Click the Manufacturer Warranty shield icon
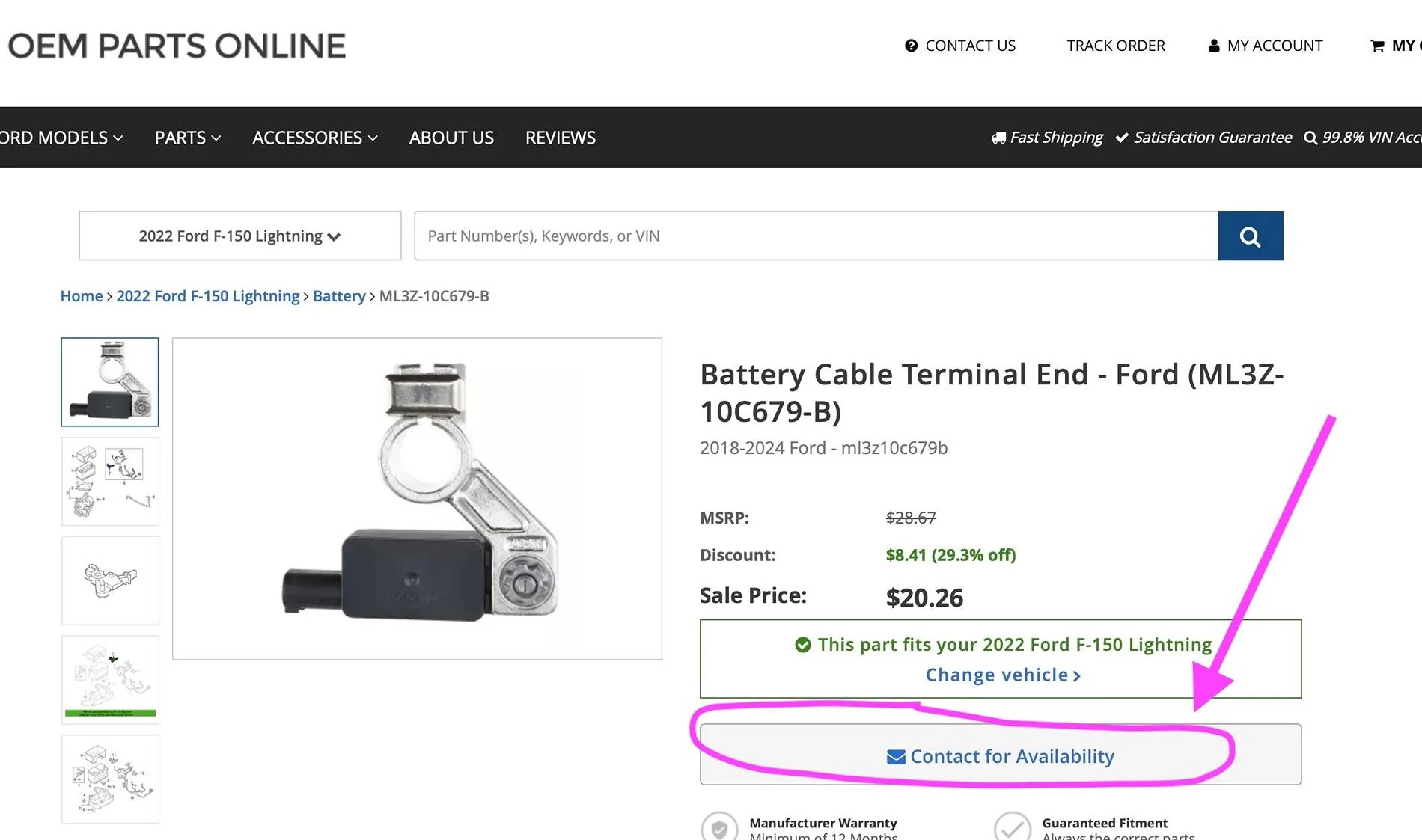The image size is (1422, 840). (719, 827)
